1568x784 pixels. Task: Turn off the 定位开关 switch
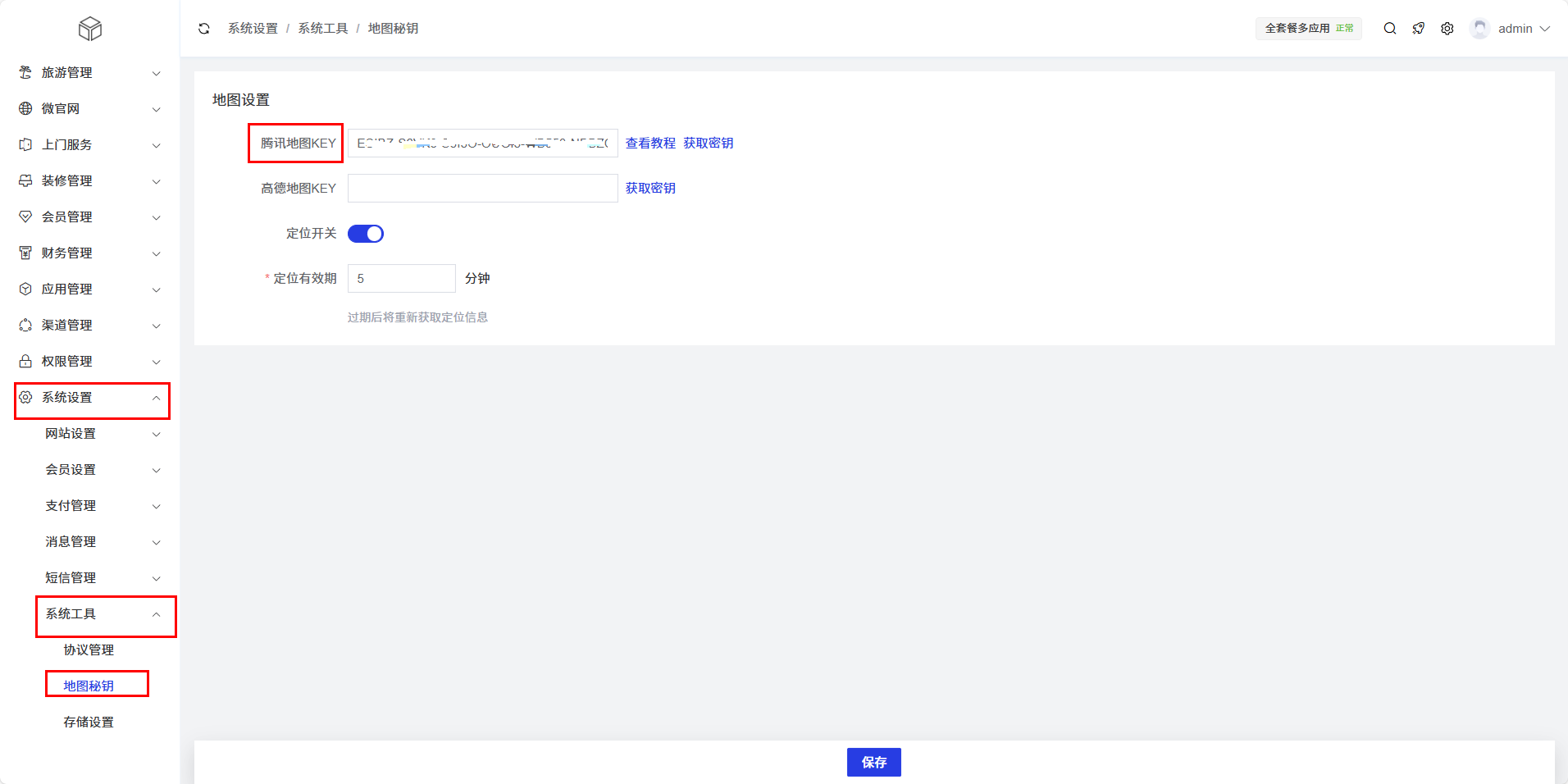(x=366, y=234)
